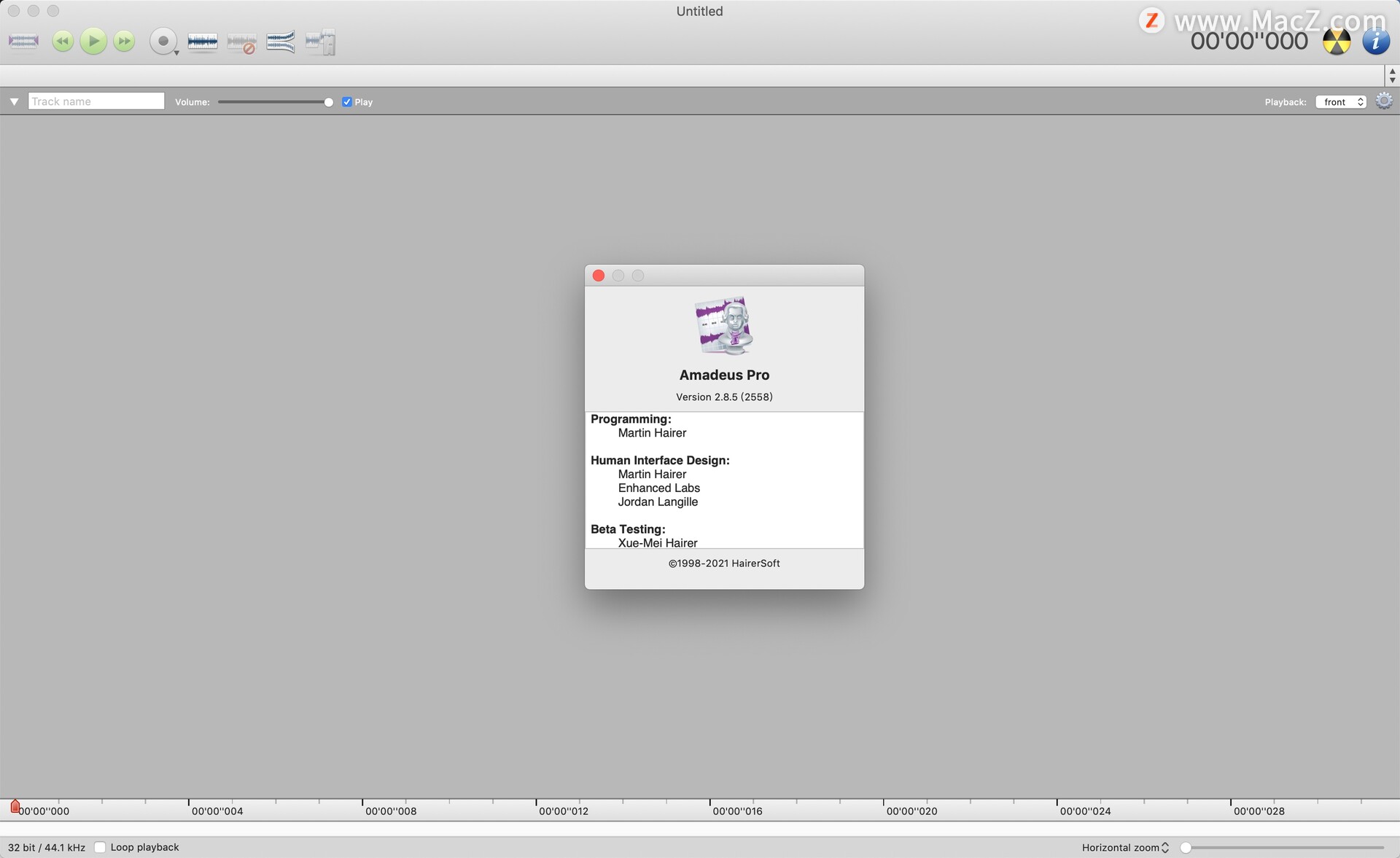Click the Horizontal zoom stepper arrows
This screenshot has width=1400, height=858.
[x=1165, y=848]
